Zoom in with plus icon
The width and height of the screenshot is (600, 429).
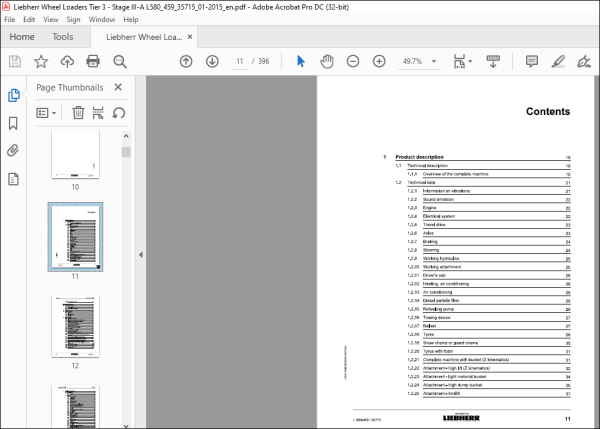point(379,61)
